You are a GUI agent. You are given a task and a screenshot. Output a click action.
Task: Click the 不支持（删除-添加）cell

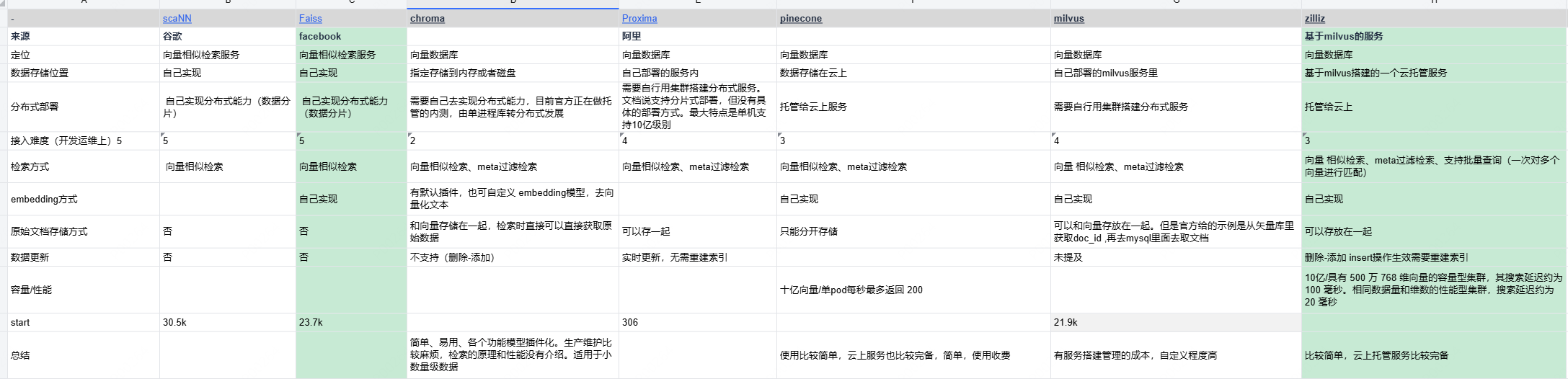coord(513,257)
